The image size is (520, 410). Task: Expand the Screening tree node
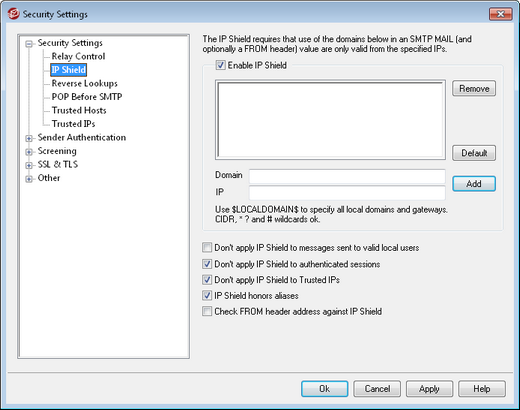coord(29,152)
